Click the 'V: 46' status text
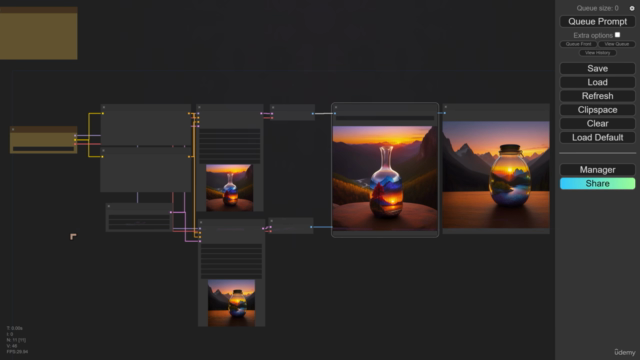Viewport: 640px width, 360px height. coord(12,346)
